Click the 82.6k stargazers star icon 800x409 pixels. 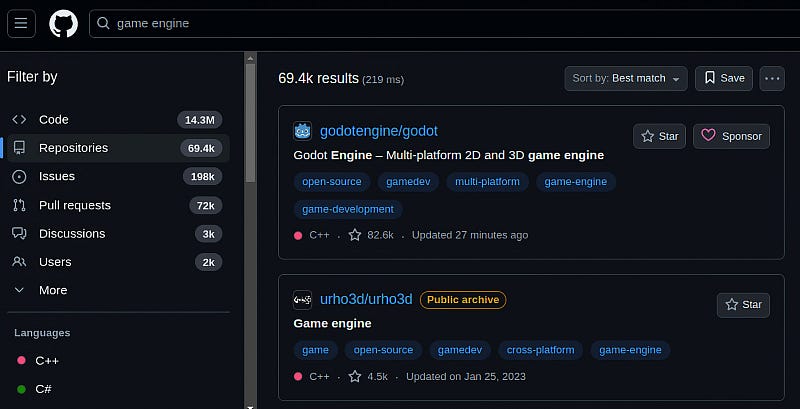(355, 235)
